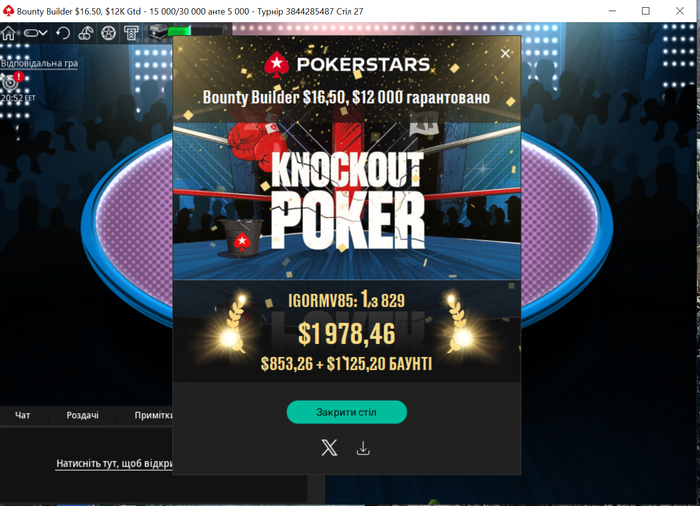Viewport: 700px width, 506px height.
Task: Close the knockout results popup
Action: [x=505, y=54]
